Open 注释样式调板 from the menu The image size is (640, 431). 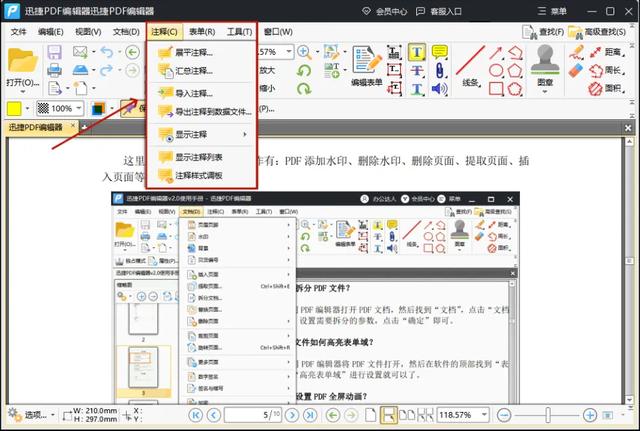tap(202, 176)
